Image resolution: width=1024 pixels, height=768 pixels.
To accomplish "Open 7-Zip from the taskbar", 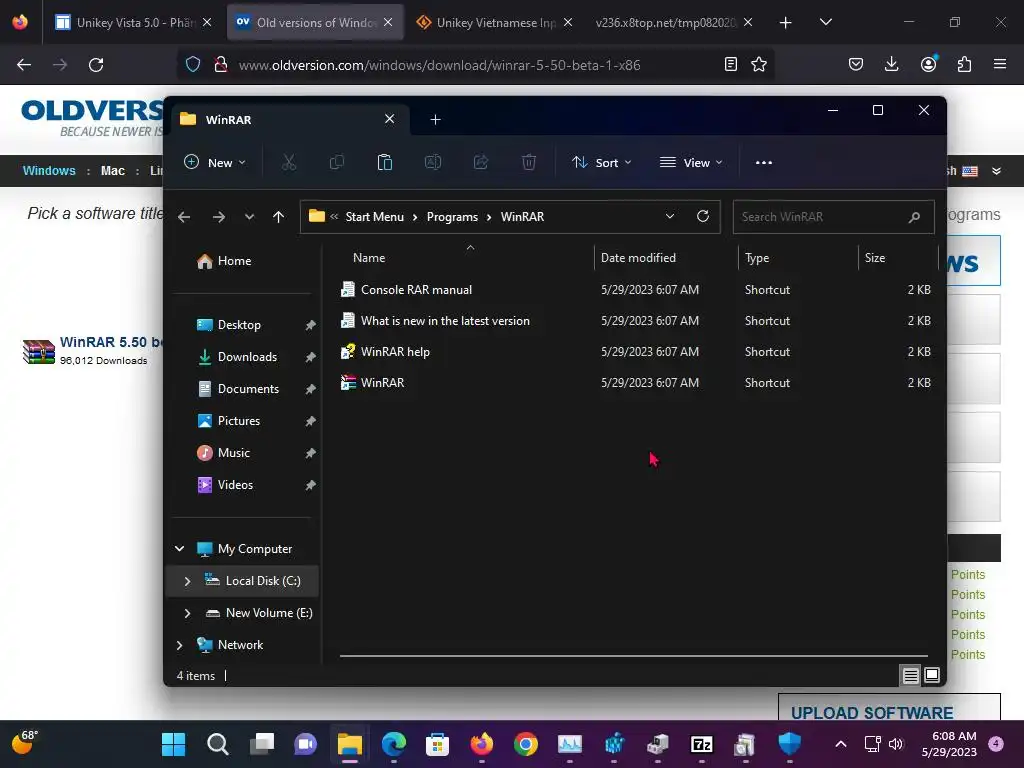I will [701, 744].
